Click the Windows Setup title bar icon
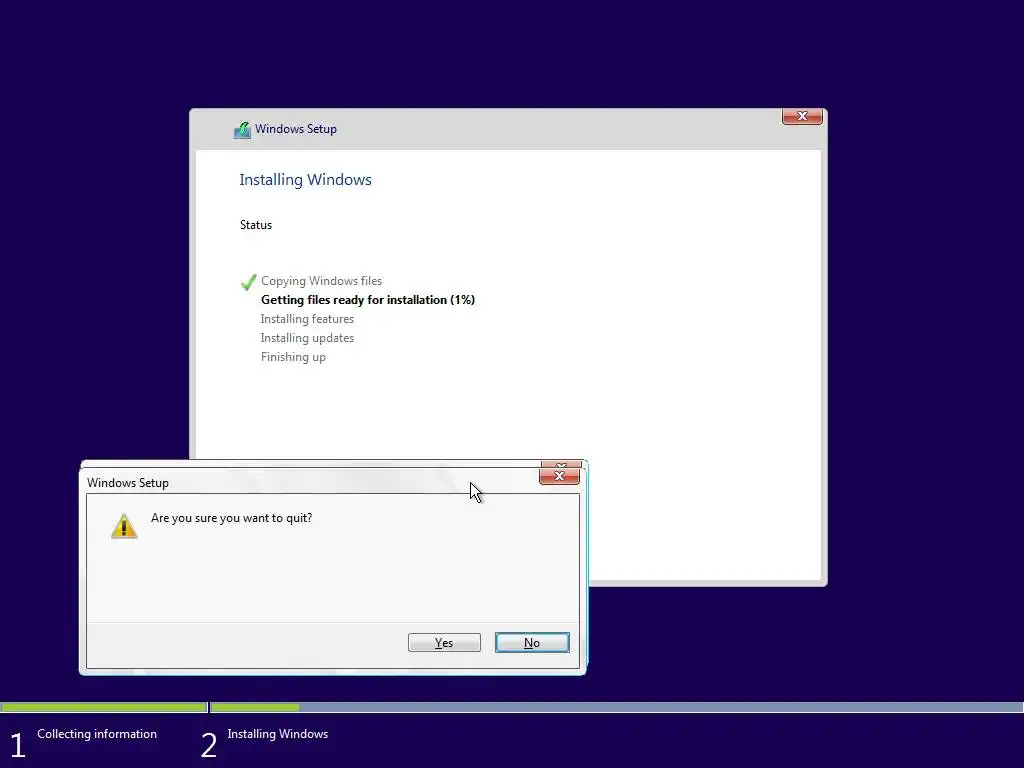The image size is (1024, 768). click(x=242, y=130)
